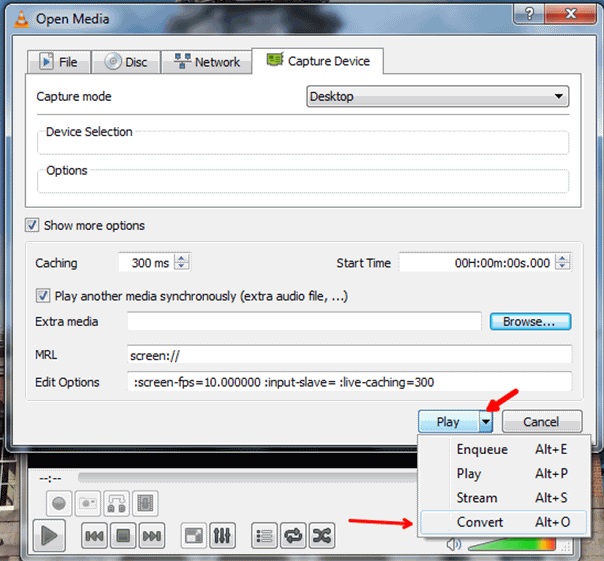Choose Enqueue from the dropdown menu
The height and width of the screenshot is (561, 604).
click(x=504, y=449)
